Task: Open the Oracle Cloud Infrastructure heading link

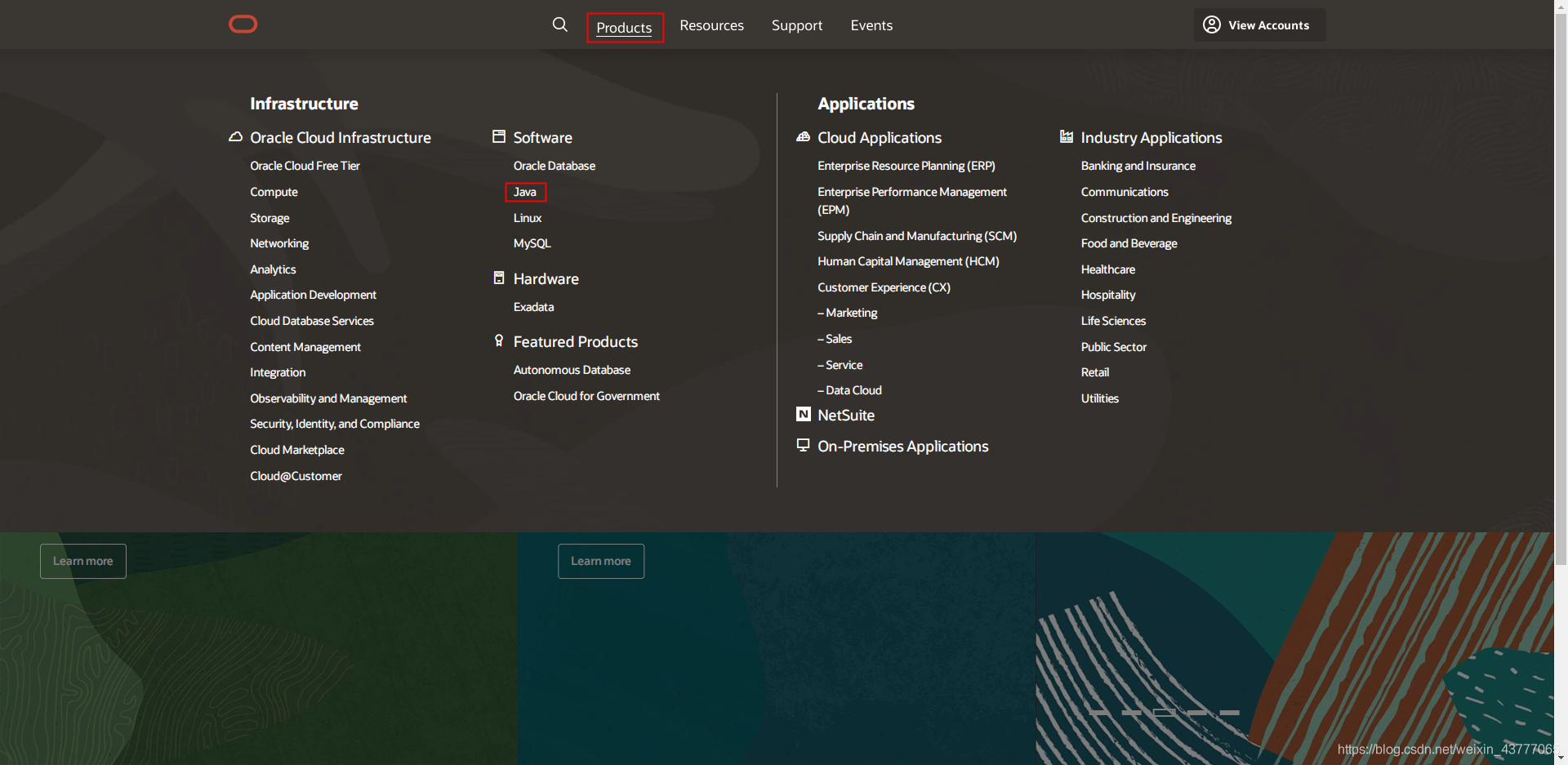Action: [x=341, y=138]
